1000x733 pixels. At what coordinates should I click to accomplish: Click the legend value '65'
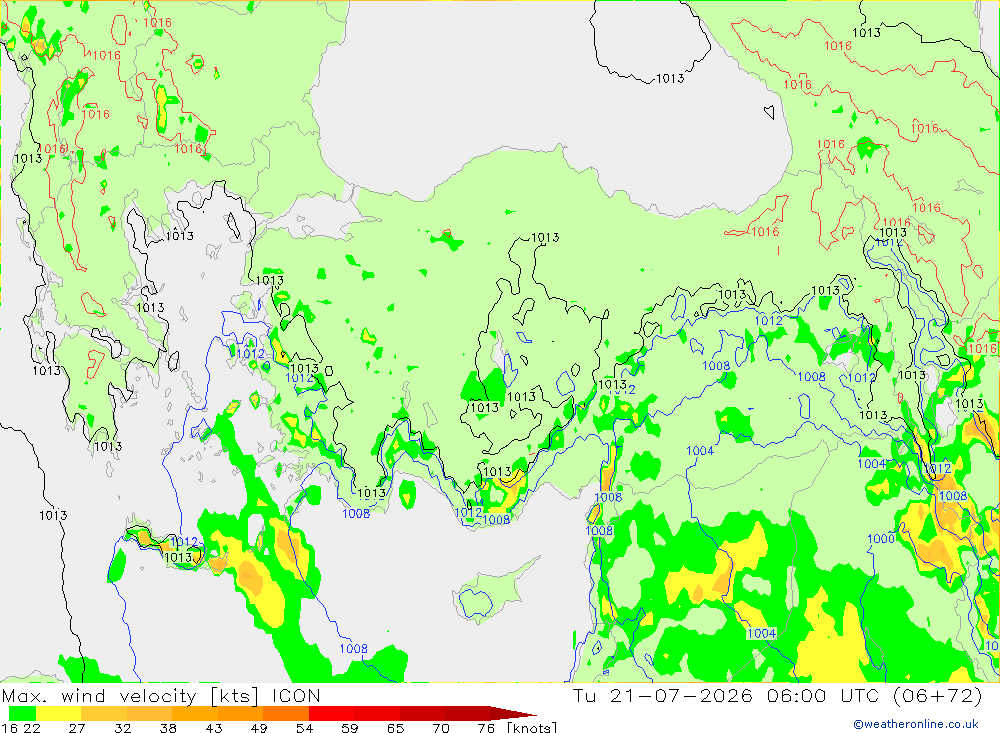[395, 728]
